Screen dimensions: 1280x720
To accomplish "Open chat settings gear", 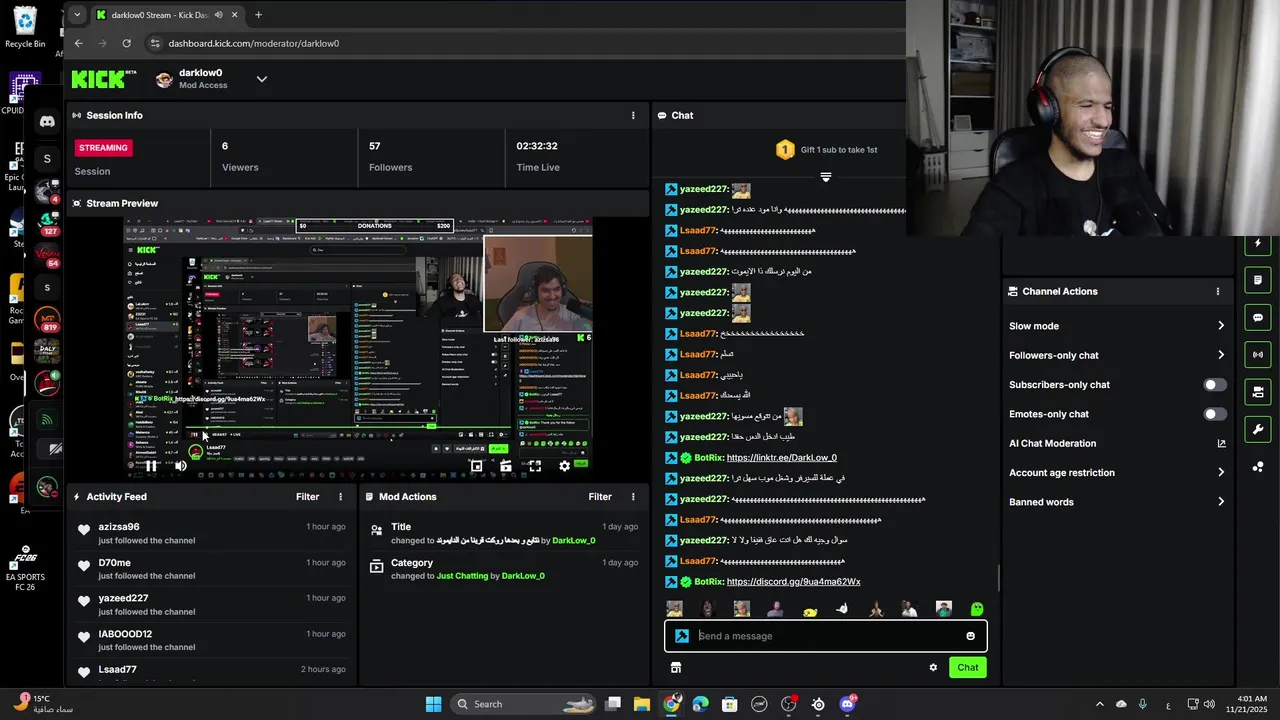I will pos(933,667).
